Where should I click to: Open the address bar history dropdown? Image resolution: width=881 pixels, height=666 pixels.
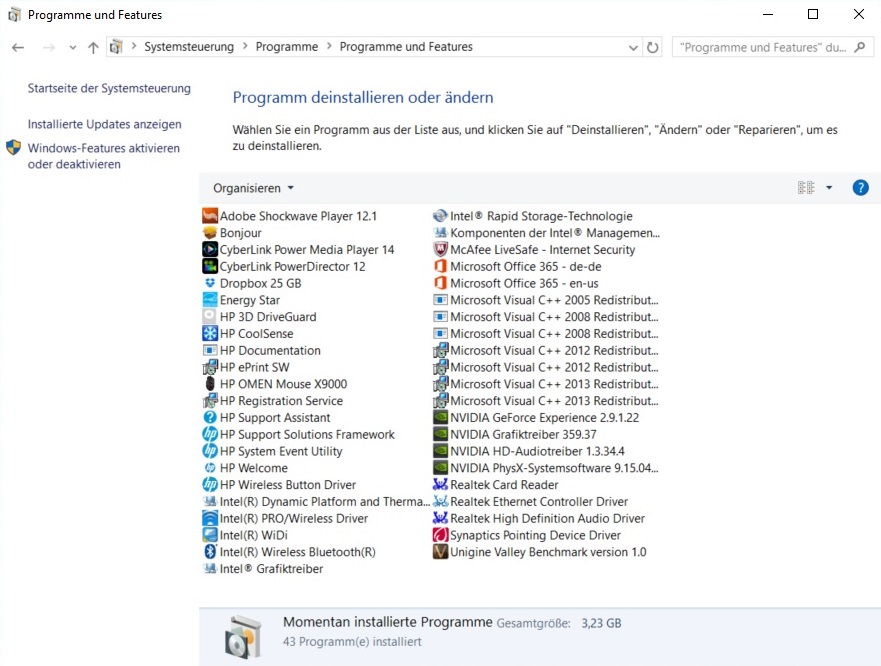(x=633, y=48)
